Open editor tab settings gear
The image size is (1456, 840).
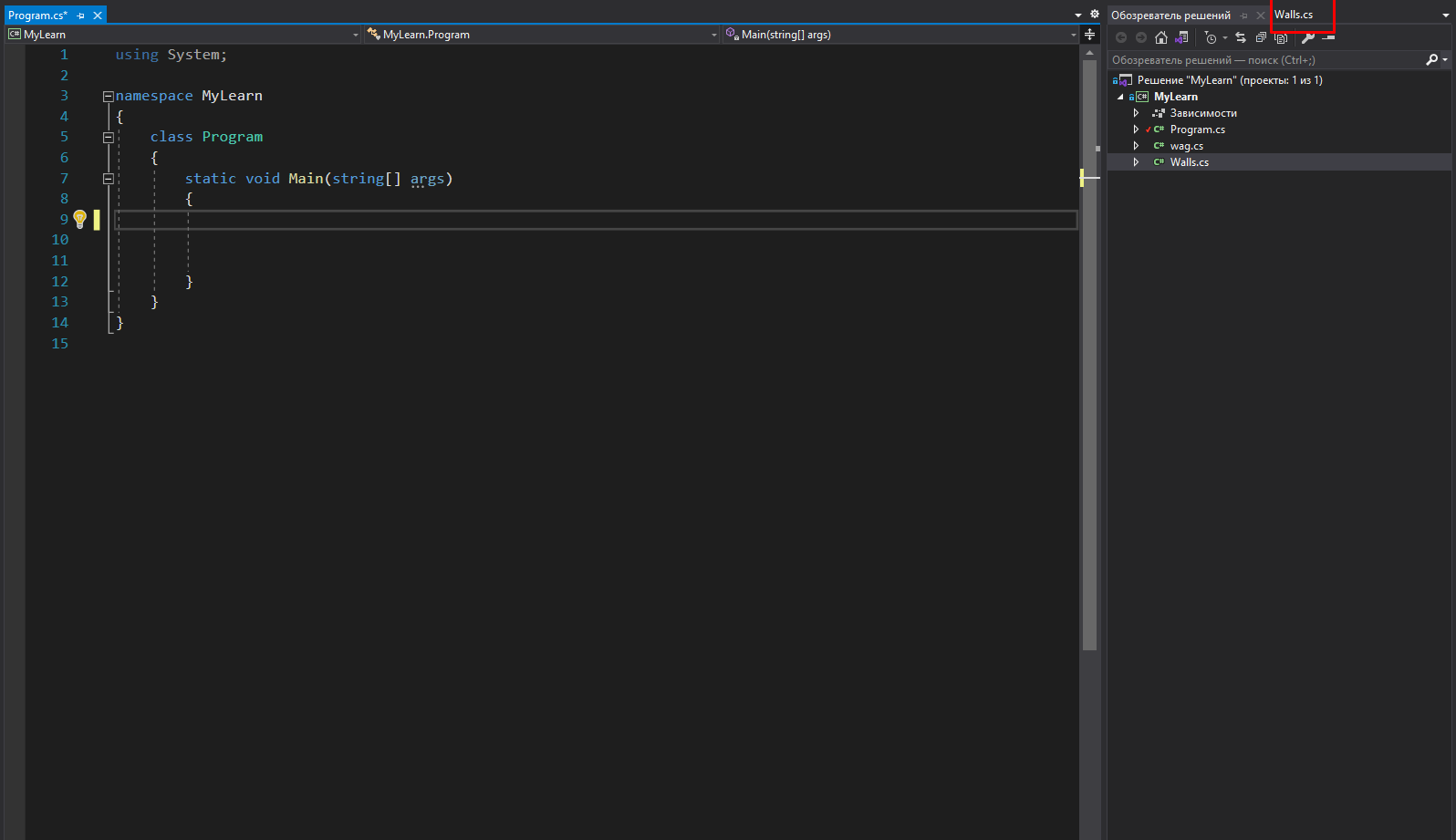(1095, 15)
